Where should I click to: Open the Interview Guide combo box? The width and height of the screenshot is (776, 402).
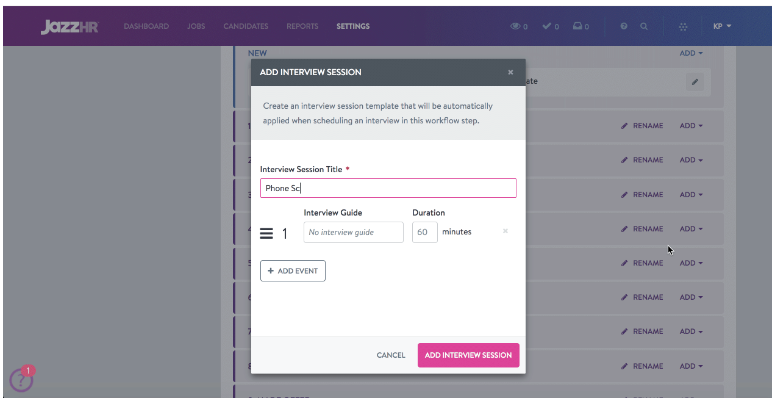(x=353, y=232)
